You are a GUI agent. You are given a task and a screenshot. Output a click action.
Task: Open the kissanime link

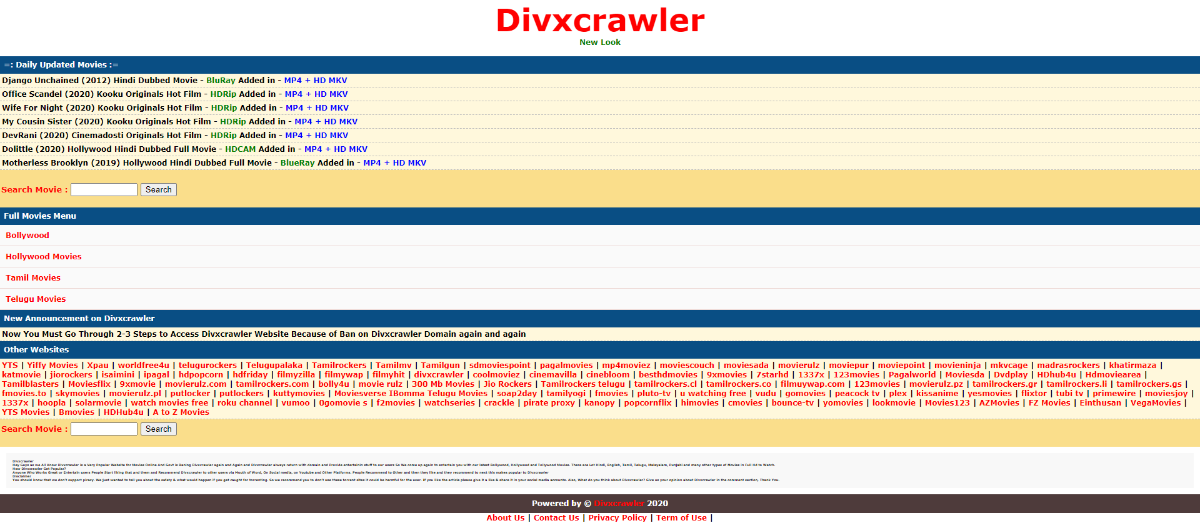click(937, 393)
